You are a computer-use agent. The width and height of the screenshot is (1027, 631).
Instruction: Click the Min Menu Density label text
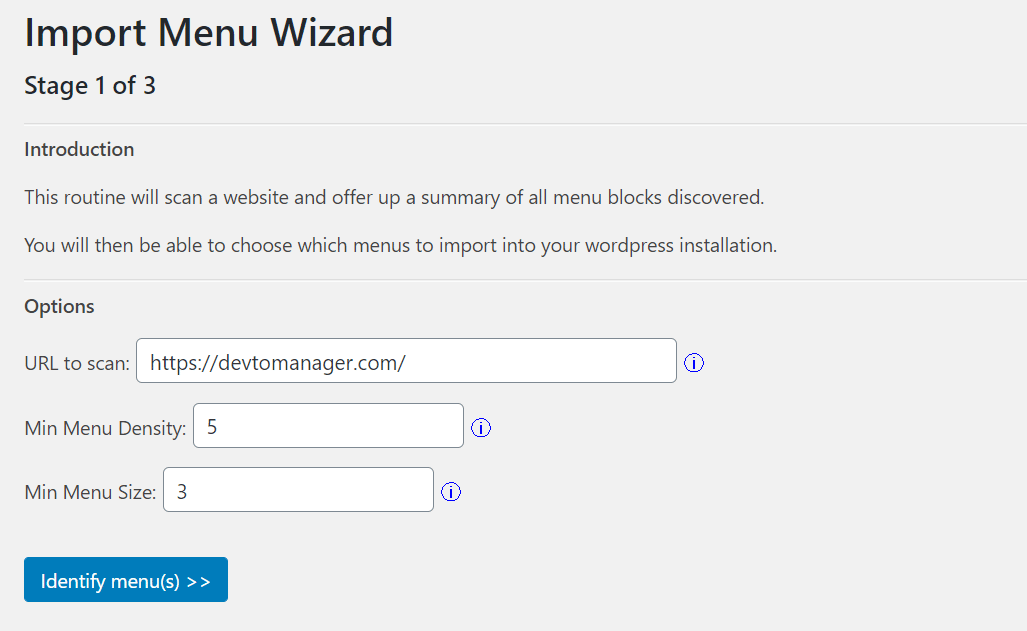pyautogui.click(x=104, y=428)
